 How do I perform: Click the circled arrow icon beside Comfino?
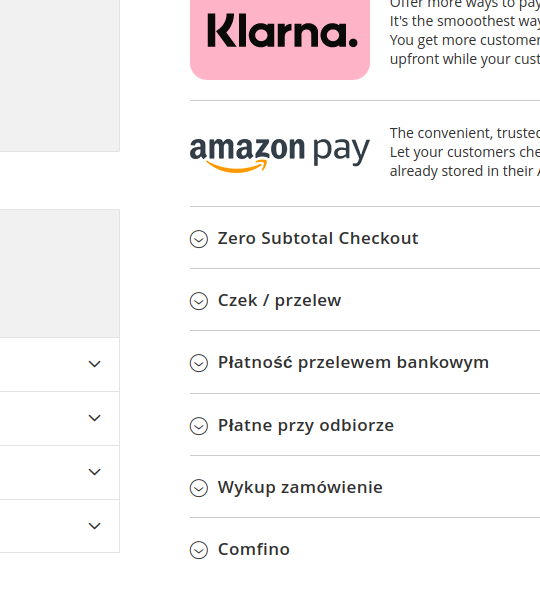click(x=199, y=550)
